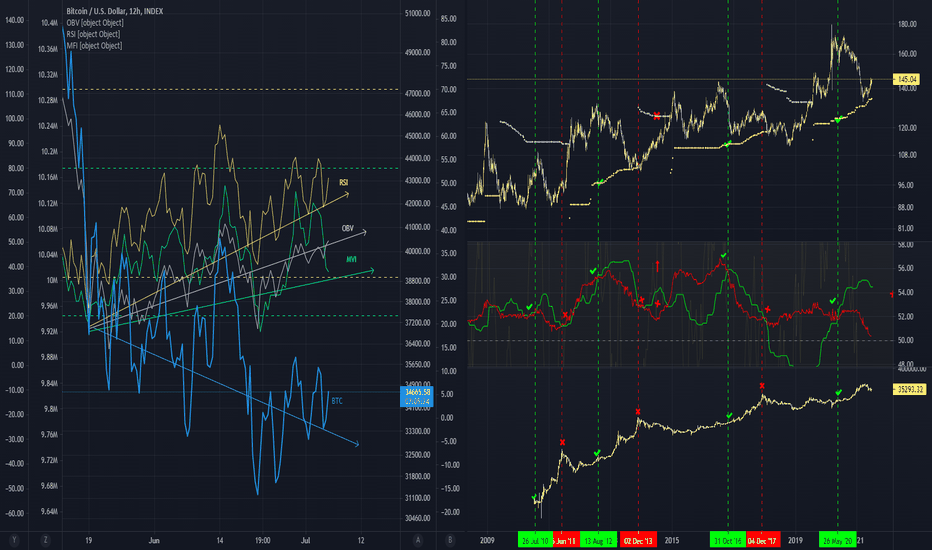The width and height of the screenshot is (932, 550).
Task: Click the BTC trendline label
Action: (x=337, y=401)
